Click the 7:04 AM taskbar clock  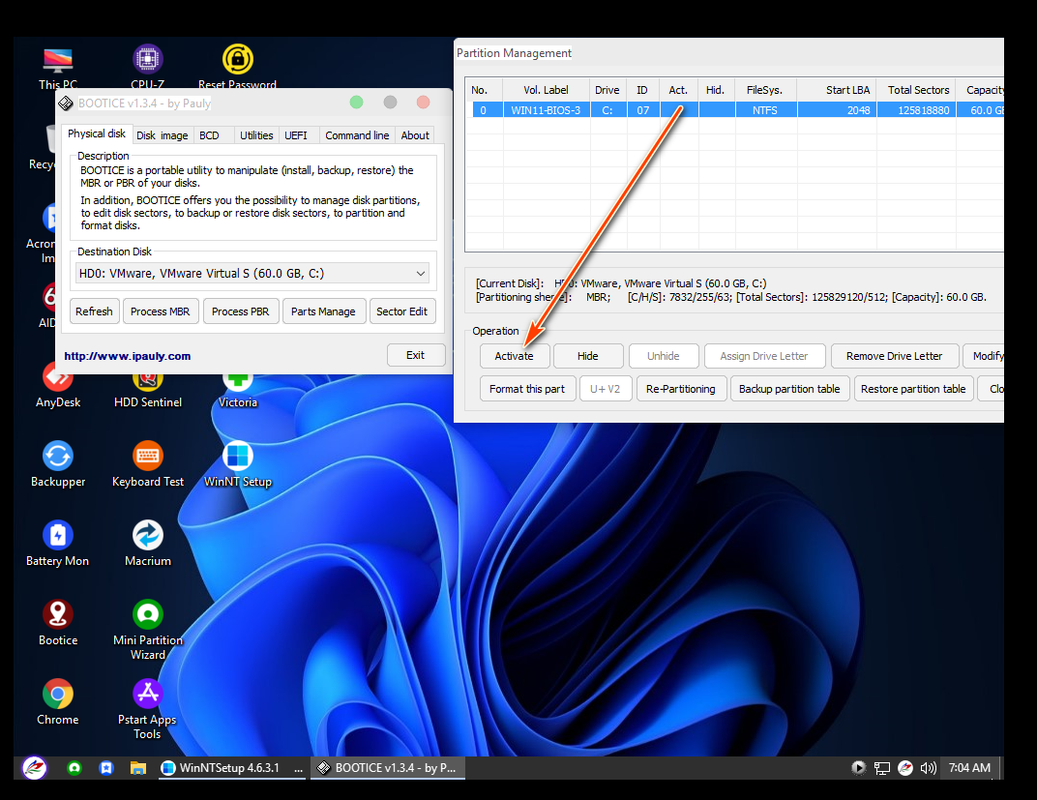(x=969, y=768)
